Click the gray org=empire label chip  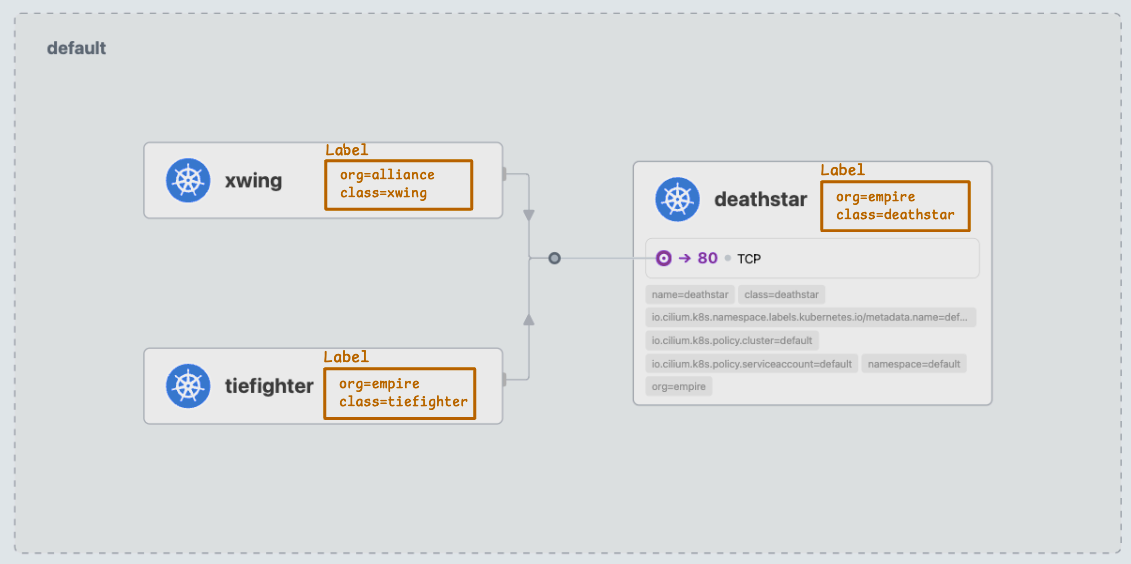pyautogui.click(x=679, y=387)
